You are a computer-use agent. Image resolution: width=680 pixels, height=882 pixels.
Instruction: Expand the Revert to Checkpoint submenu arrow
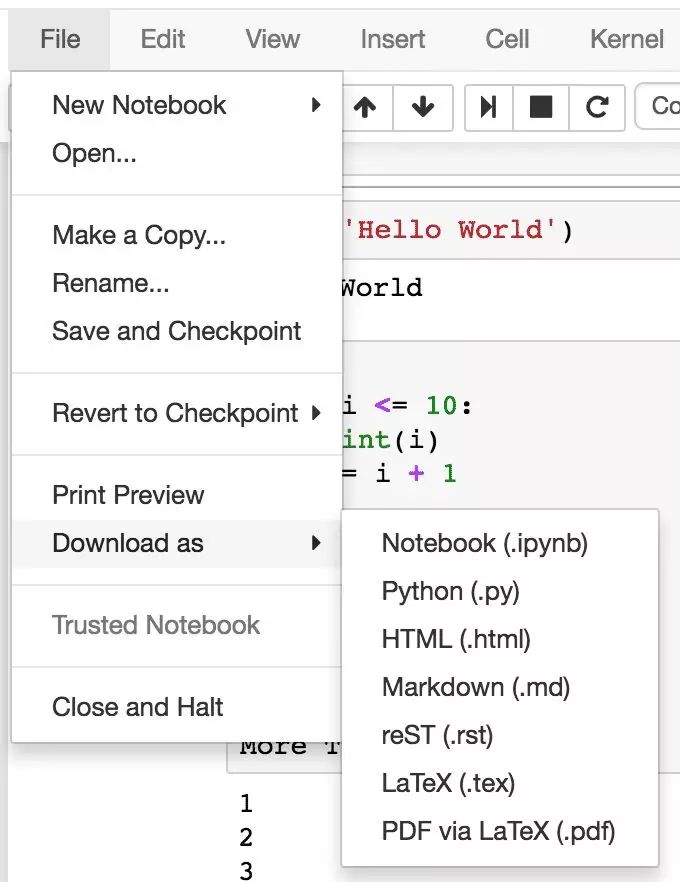pos(316,413)
